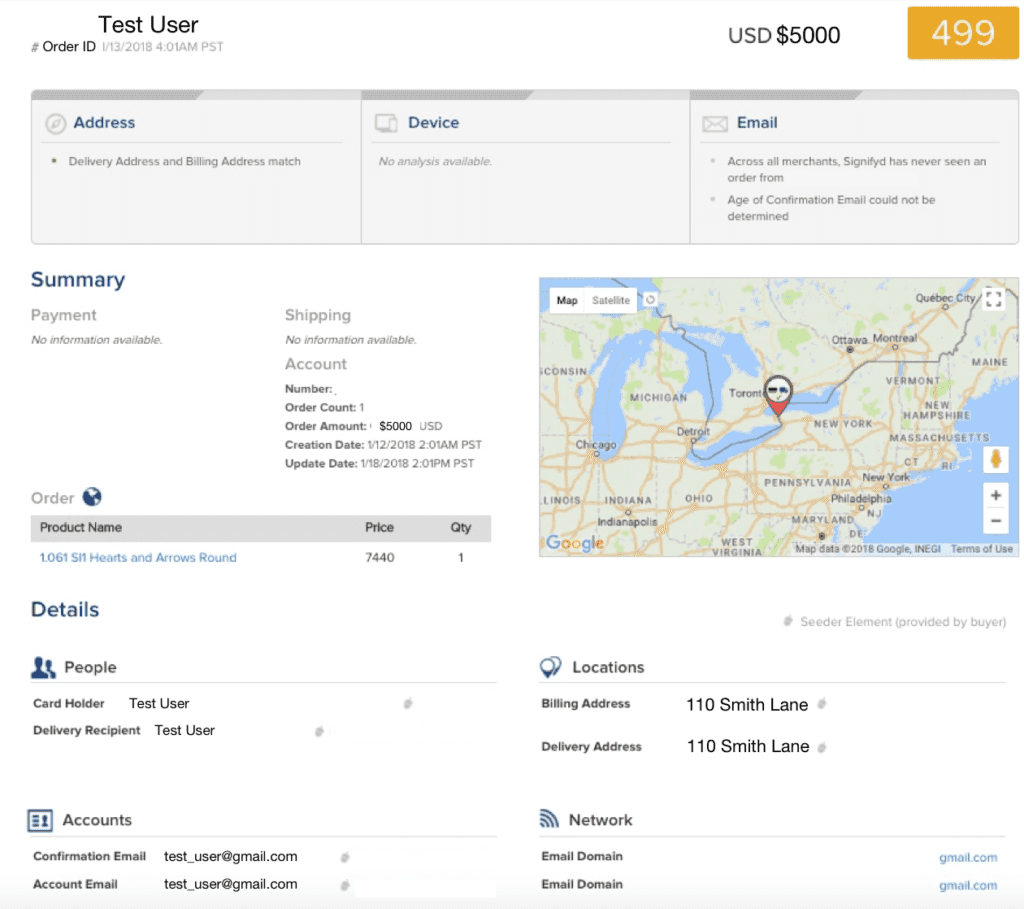The image size is (1024, 909).
Task: Click the Device panel icon
Action: 386,123
